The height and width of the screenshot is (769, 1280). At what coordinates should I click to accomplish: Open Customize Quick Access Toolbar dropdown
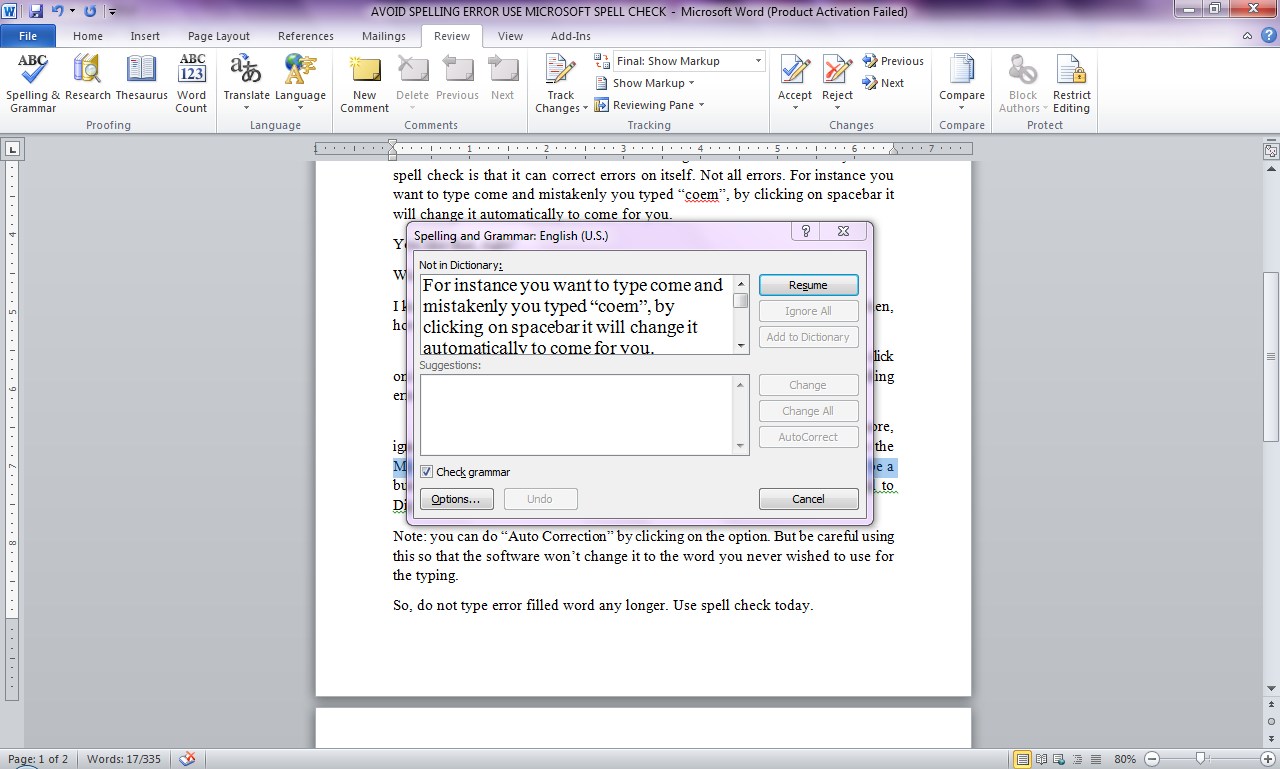pyautogui.click(x=111, y=12)
